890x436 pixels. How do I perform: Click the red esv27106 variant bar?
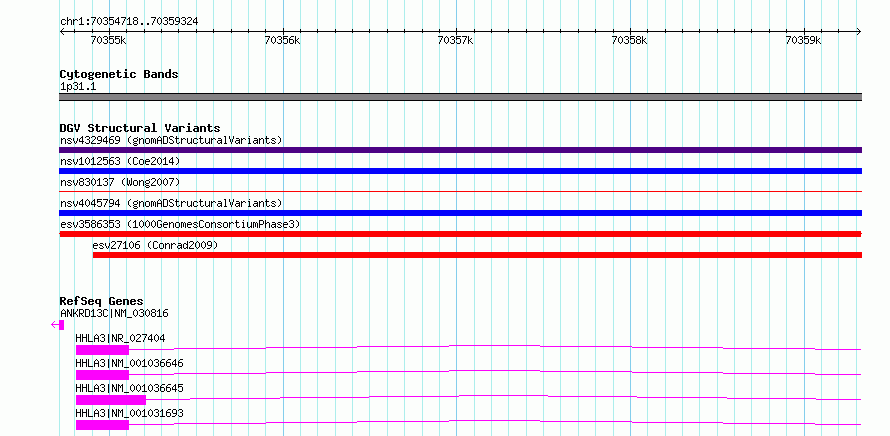pos(477,255)
